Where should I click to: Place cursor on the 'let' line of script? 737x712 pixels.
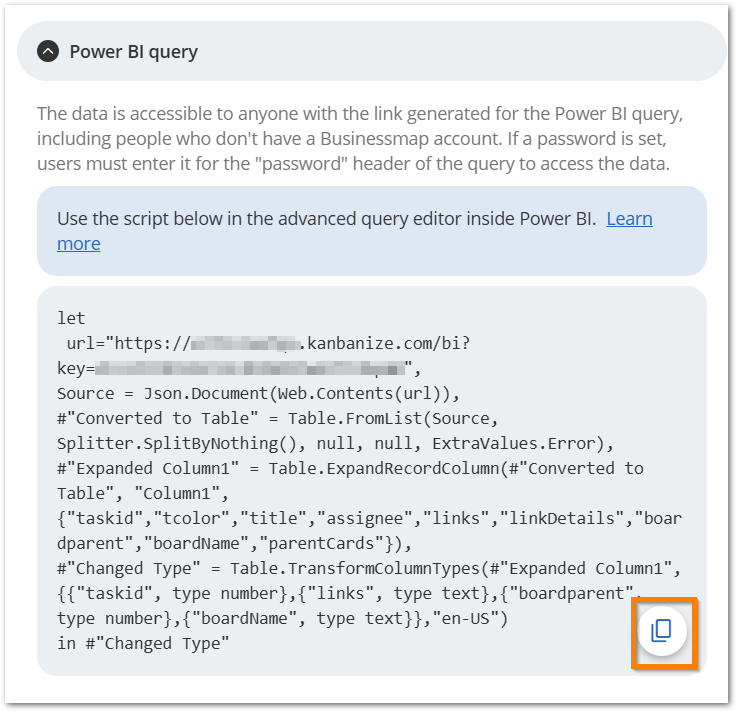click(71, 318)
